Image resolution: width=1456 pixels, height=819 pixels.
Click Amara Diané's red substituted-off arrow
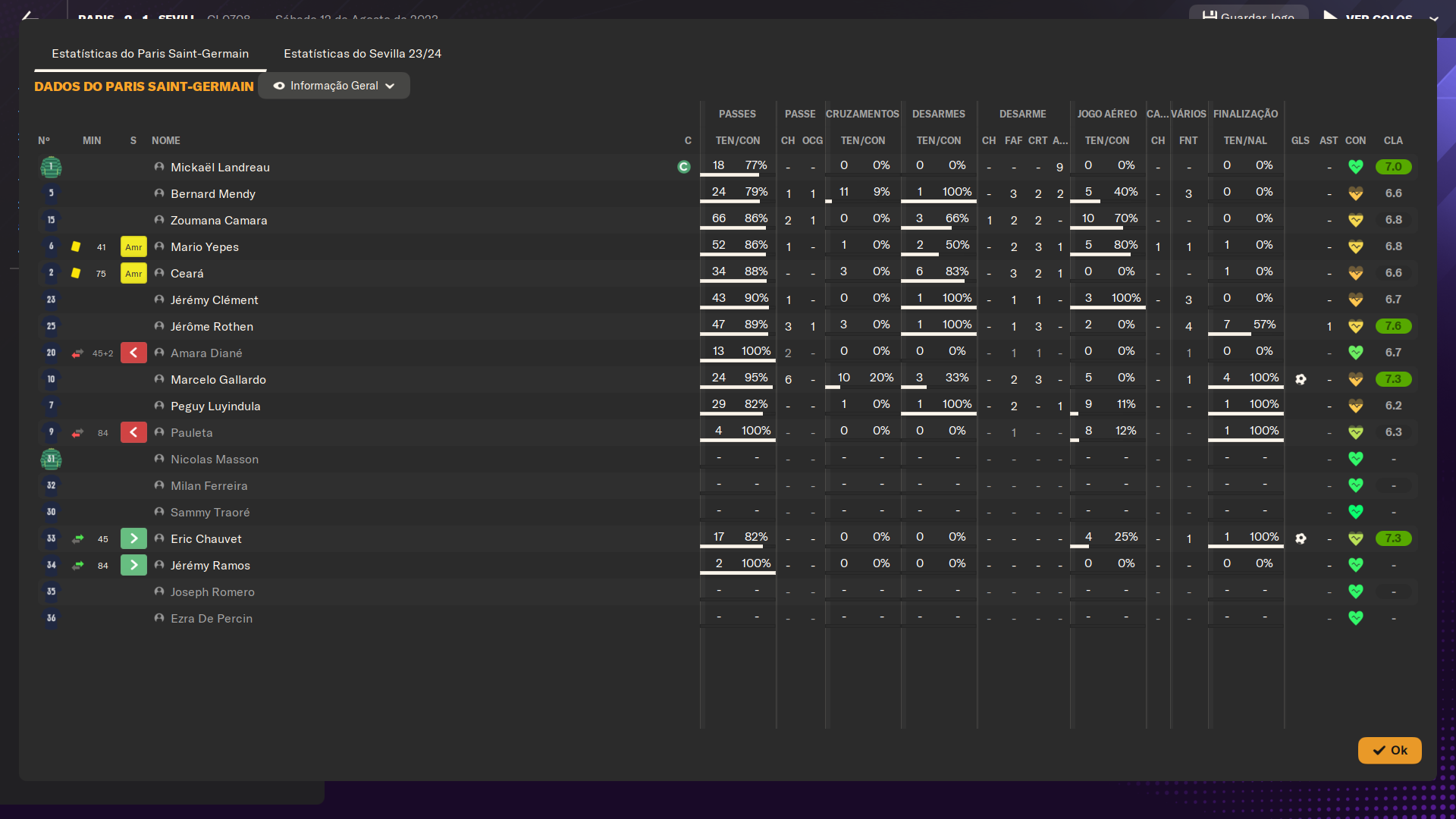[x=77, y=353]
